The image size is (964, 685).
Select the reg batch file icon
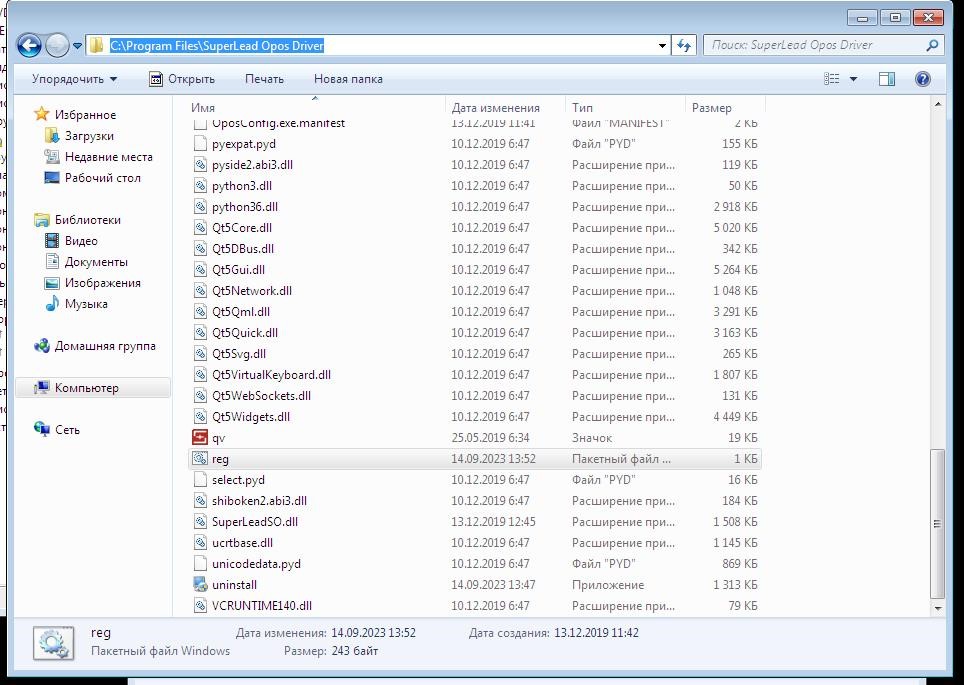point(200,459)
